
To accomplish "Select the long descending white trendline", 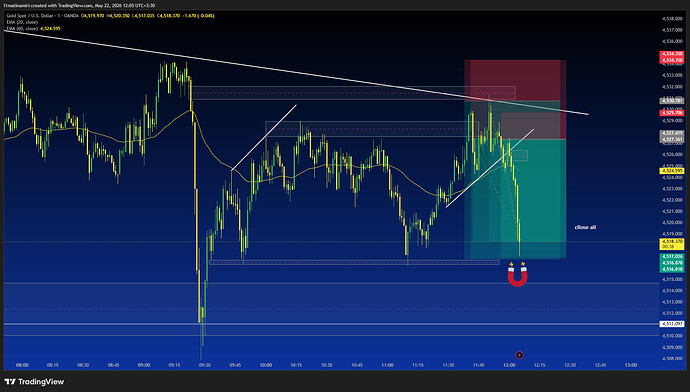I will coord(296,72).
